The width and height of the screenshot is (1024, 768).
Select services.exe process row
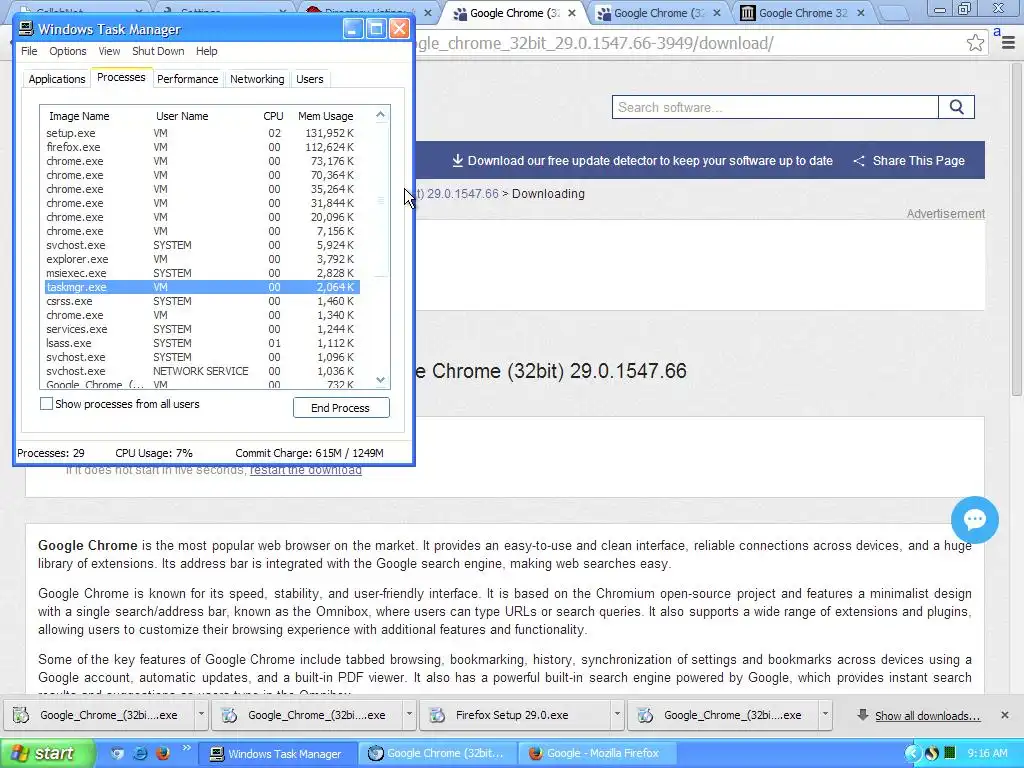pos(202,329)
